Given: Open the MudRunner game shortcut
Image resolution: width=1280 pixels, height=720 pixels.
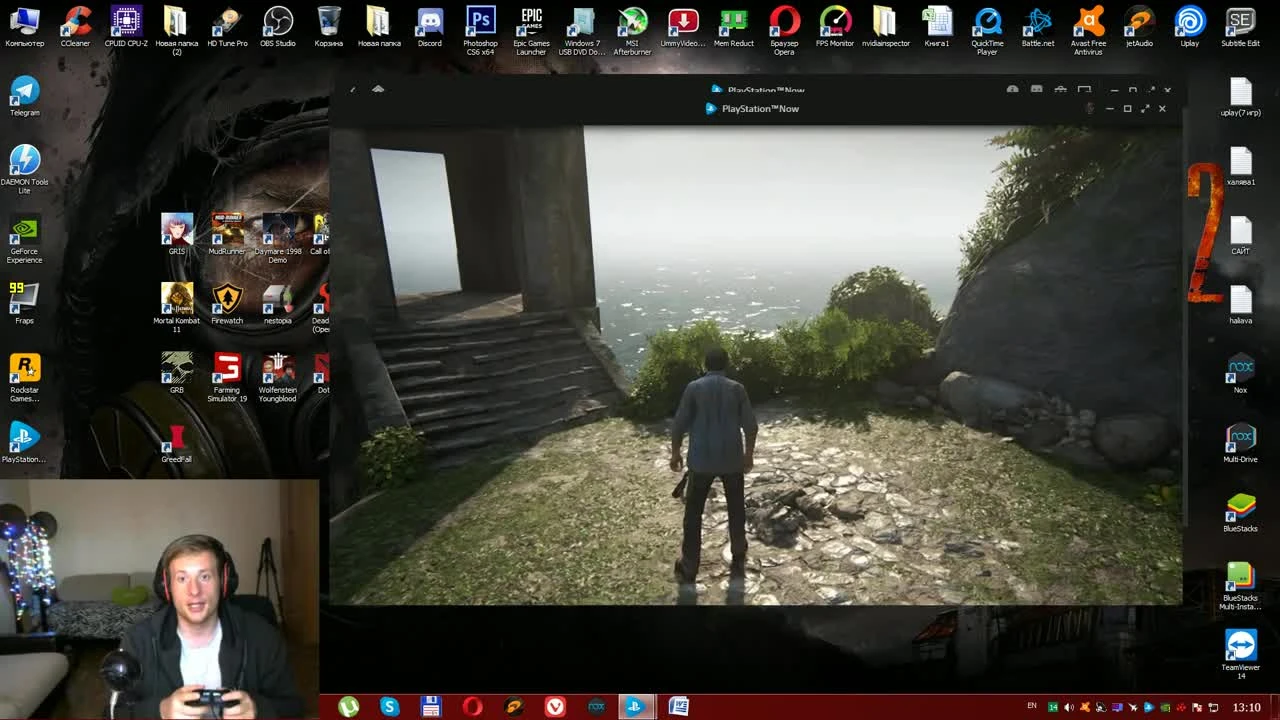Looking at the screenshot, I should (227, 234).
